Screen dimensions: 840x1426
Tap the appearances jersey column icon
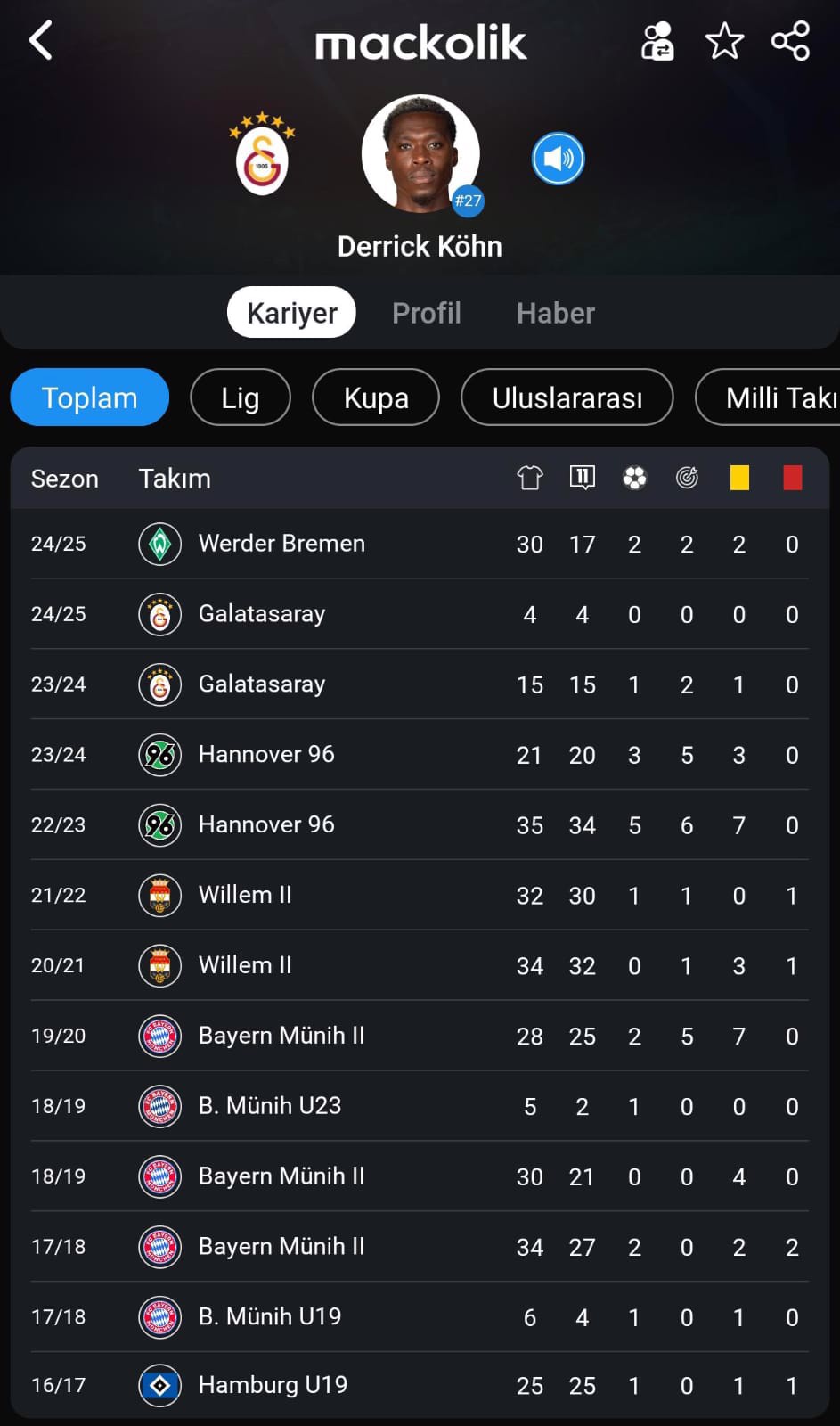[x=530, y=478]
